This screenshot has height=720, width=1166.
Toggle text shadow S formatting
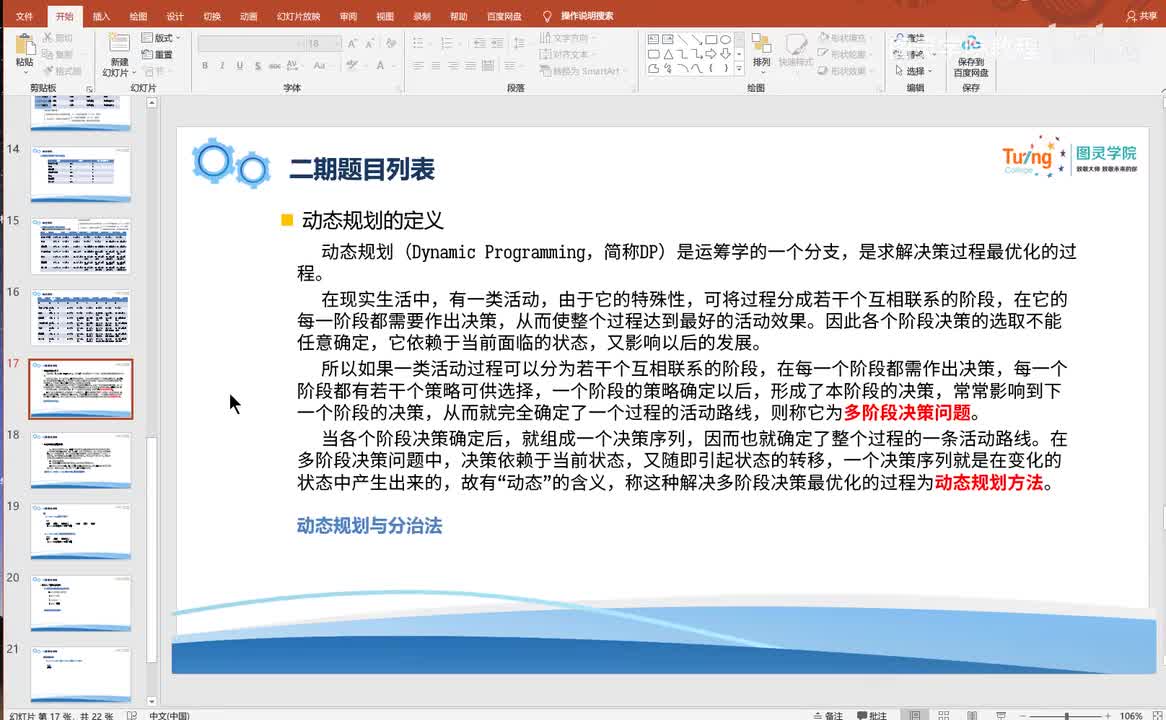[257, 65]
